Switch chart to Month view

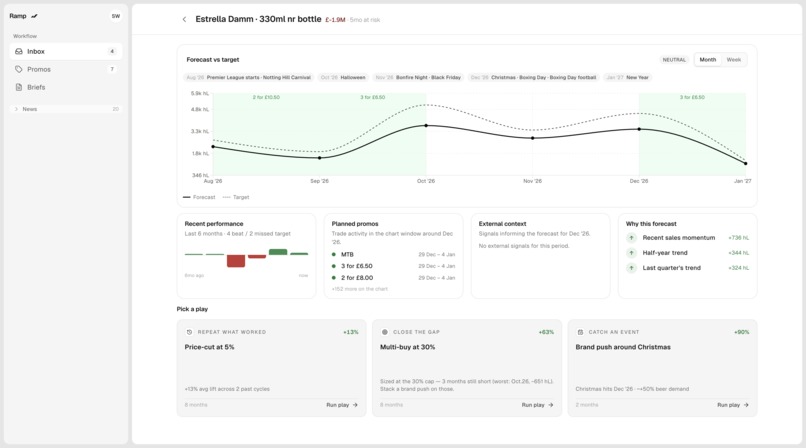click(708, 60)
